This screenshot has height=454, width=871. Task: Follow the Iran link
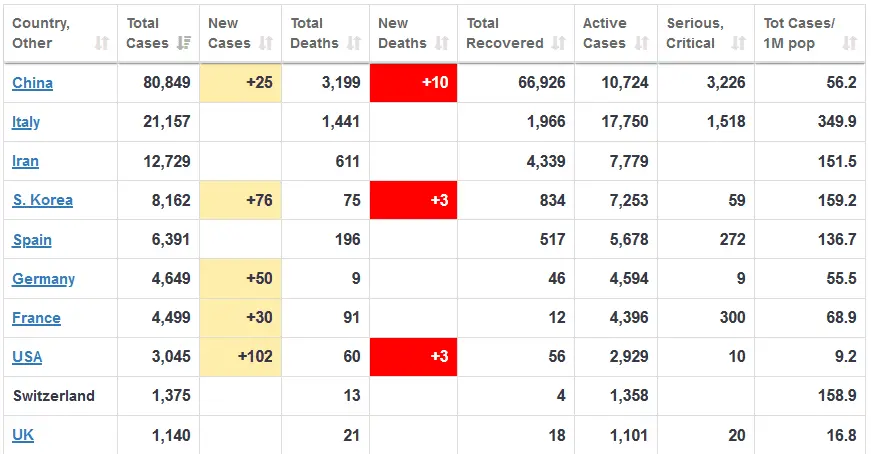(25, 161)
